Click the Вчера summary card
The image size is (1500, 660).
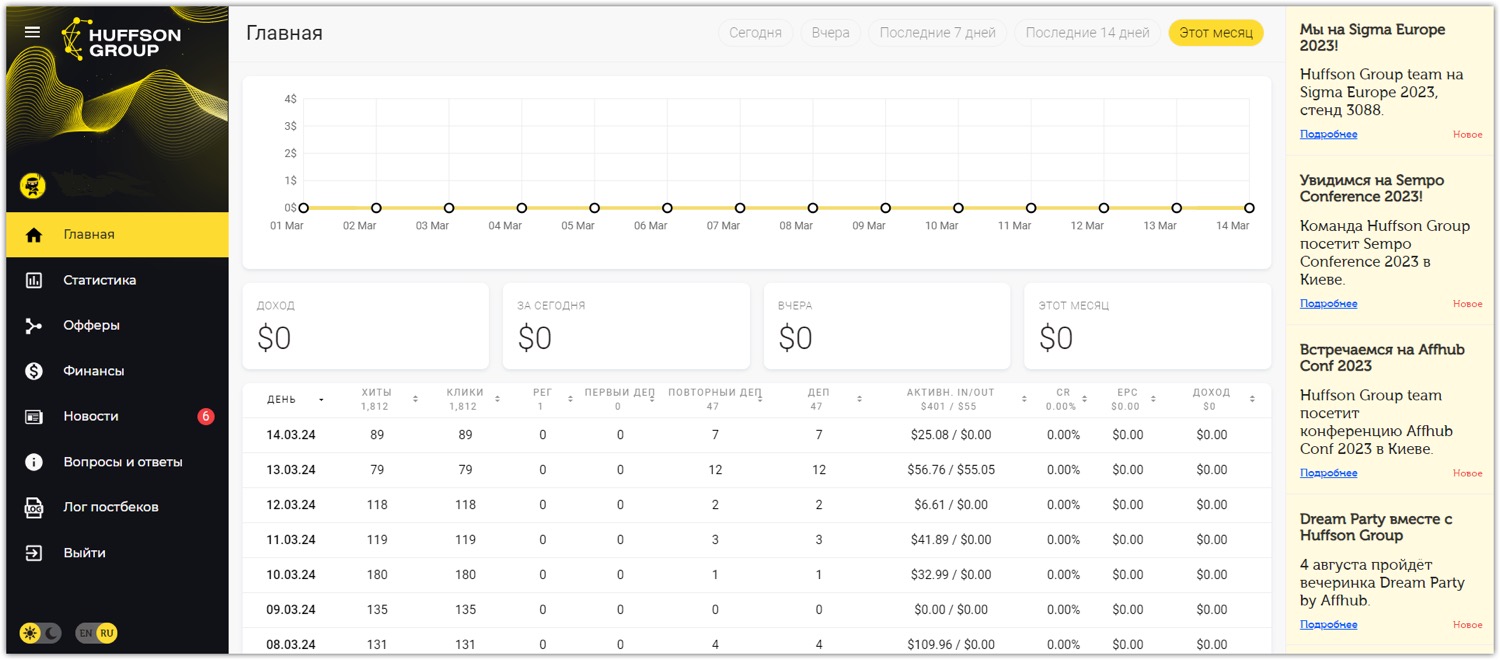click(887, 326)
